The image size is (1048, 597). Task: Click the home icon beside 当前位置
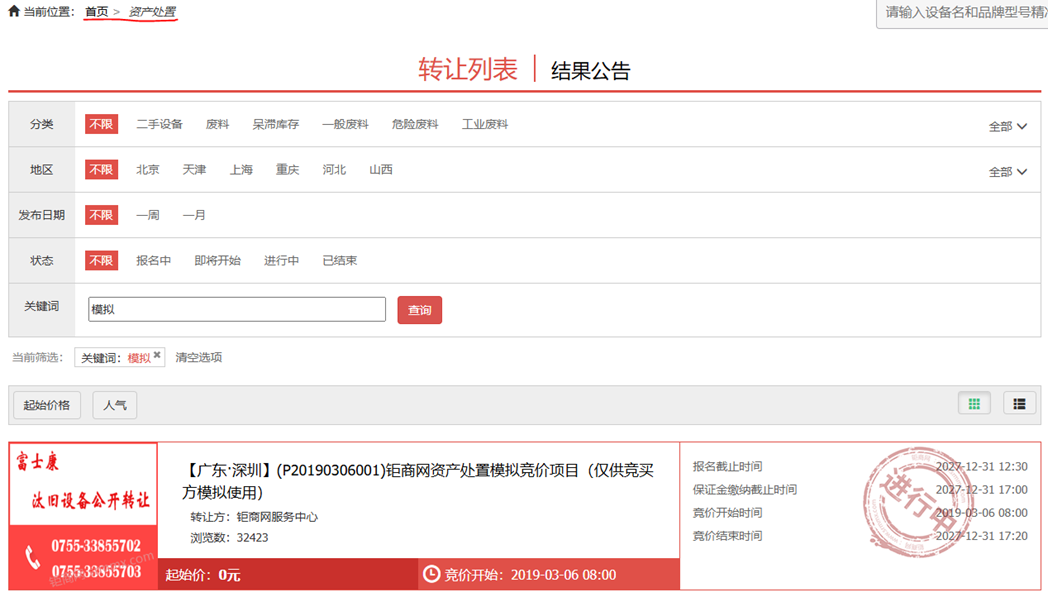(x=13, y=11)
